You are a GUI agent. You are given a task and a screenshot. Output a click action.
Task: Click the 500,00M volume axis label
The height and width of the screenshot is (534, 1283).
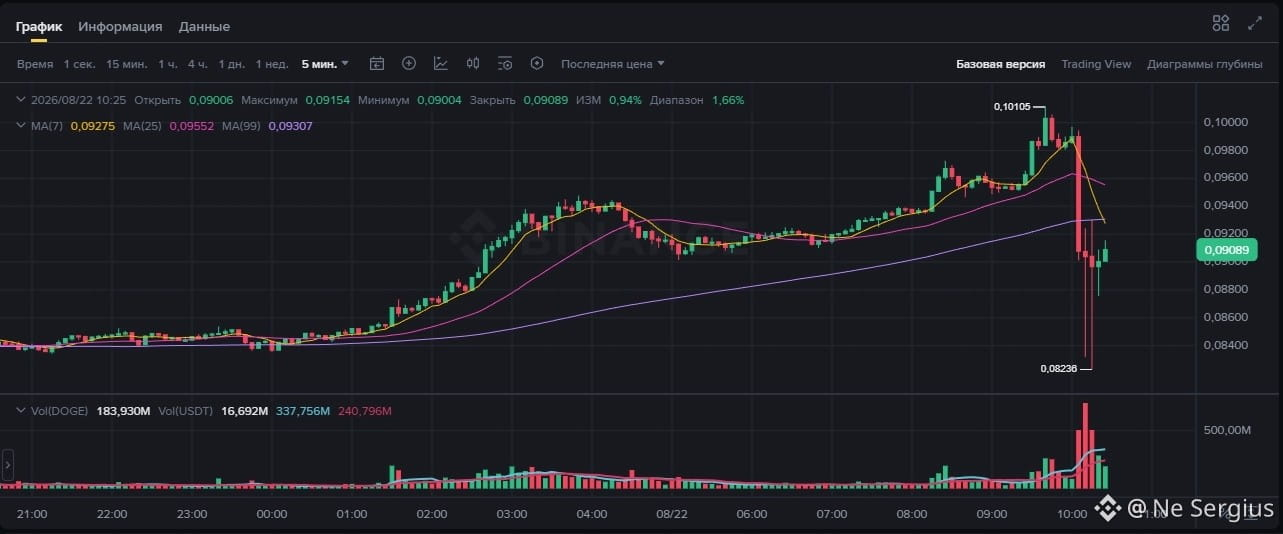pos(1229,430)
